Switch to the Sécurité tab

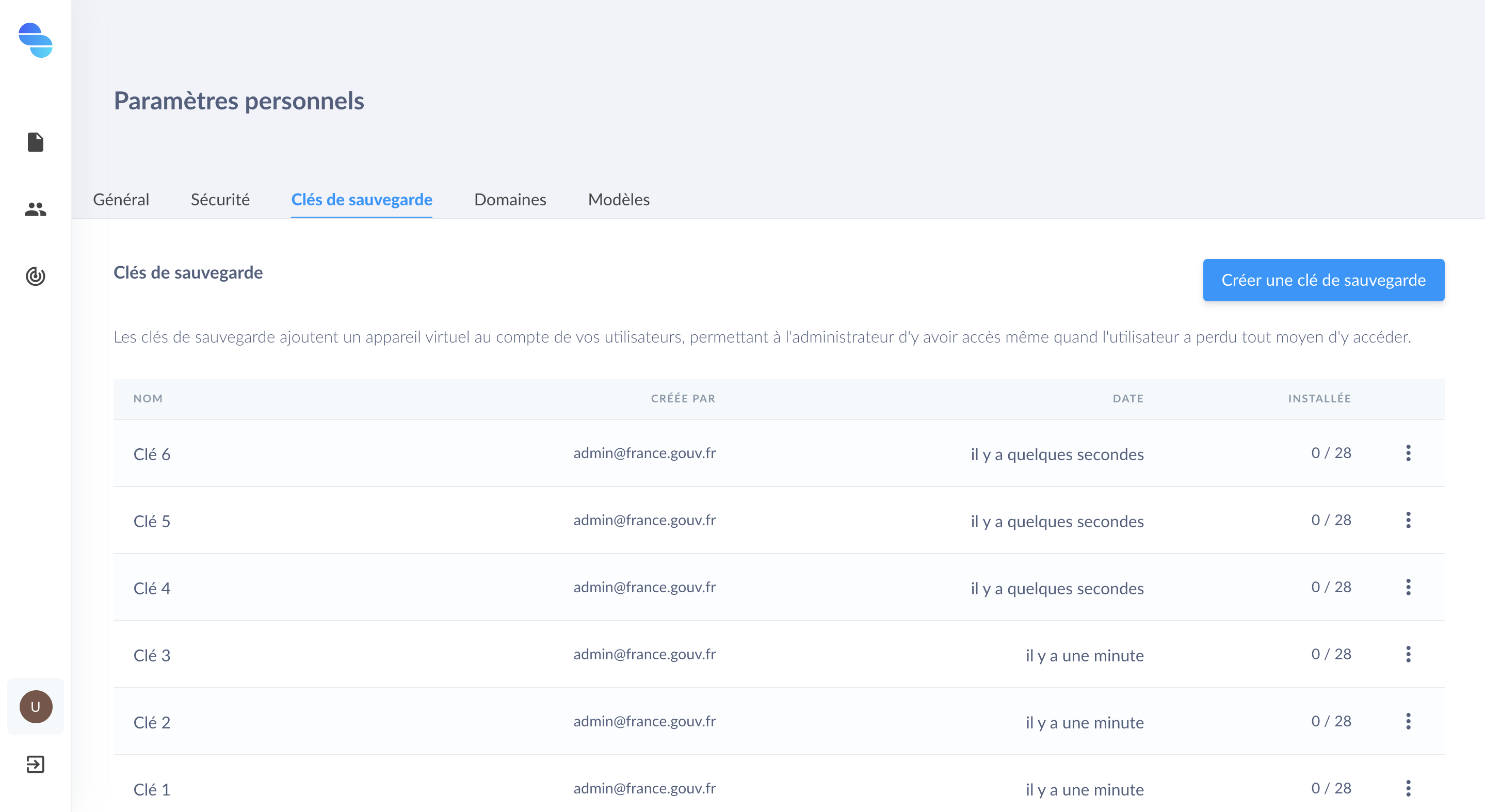coord(220,200)
